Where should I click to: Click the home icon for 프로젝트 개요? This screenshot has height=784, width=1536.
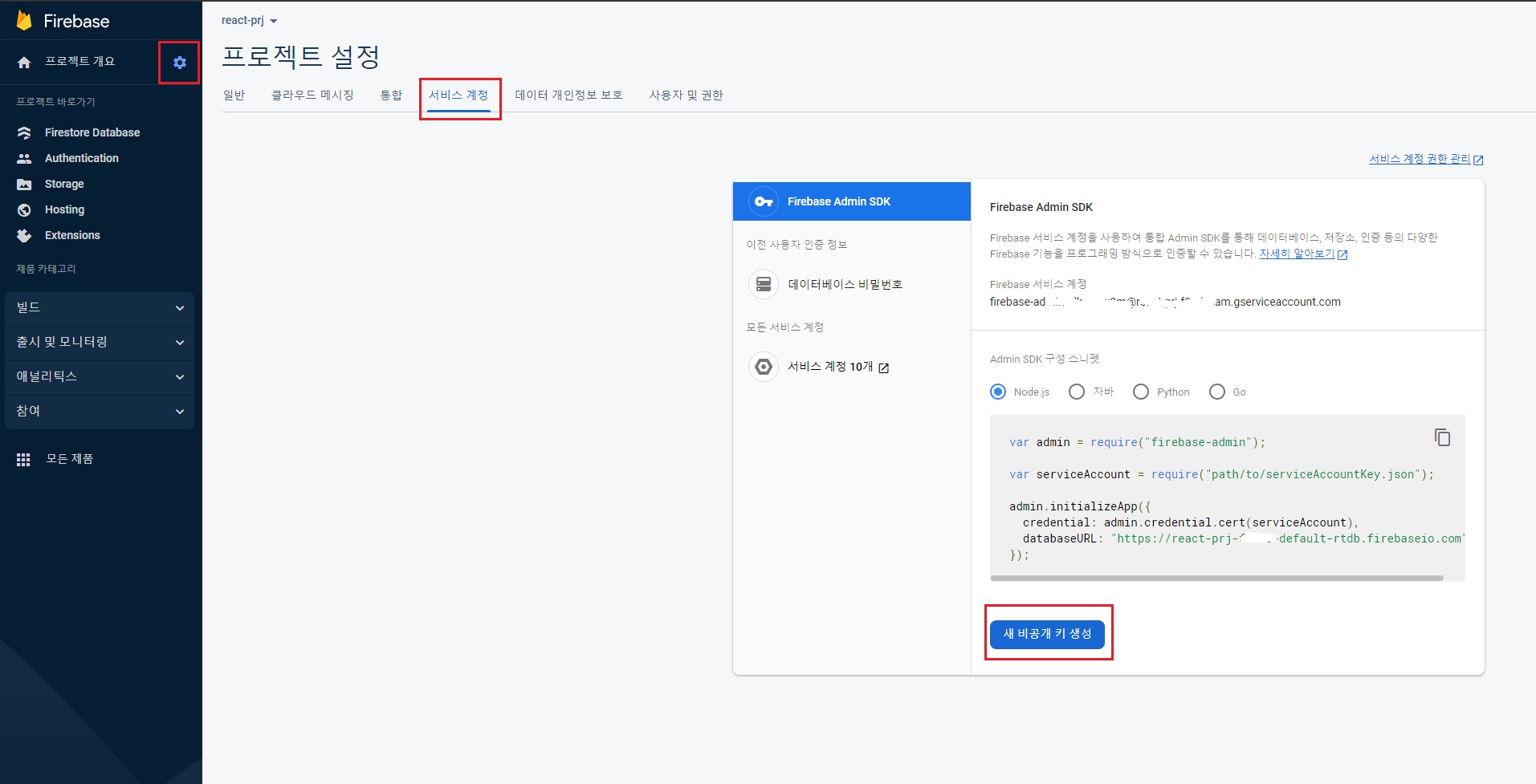click(24, 62)
